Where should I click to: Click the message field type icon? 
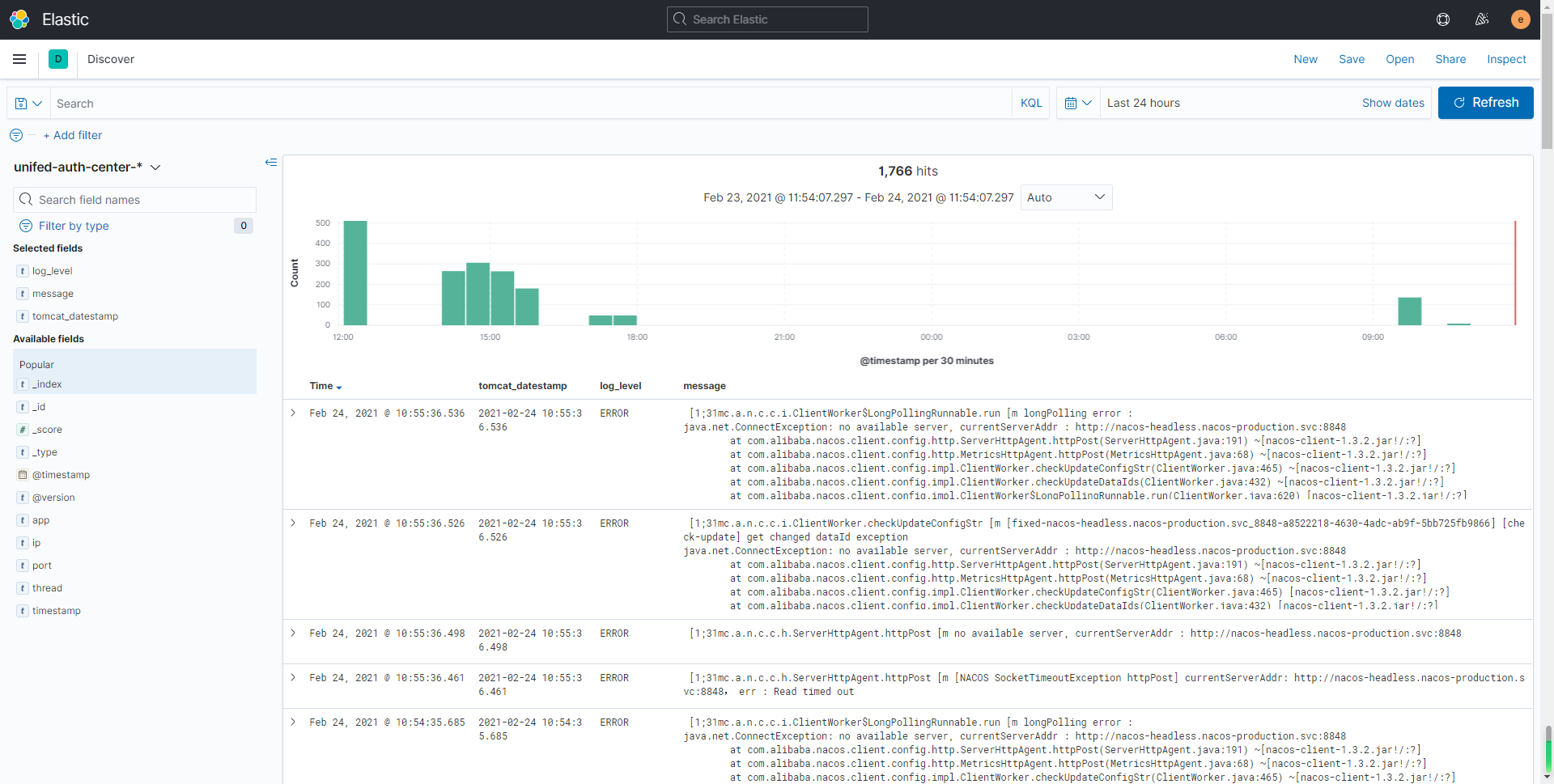click(x=23, y=294)
